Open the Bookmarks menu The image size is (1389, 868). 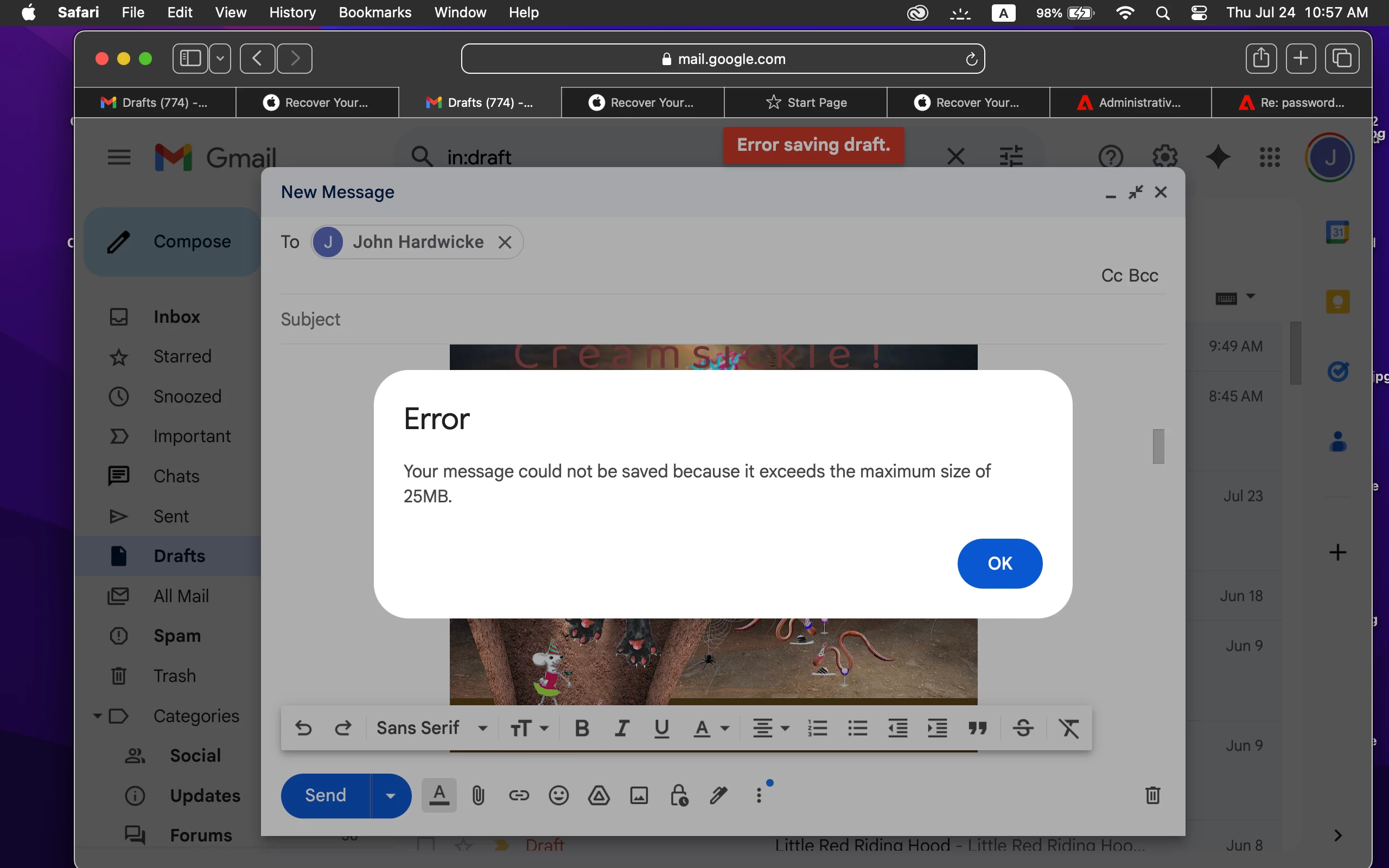coord(375,12)
